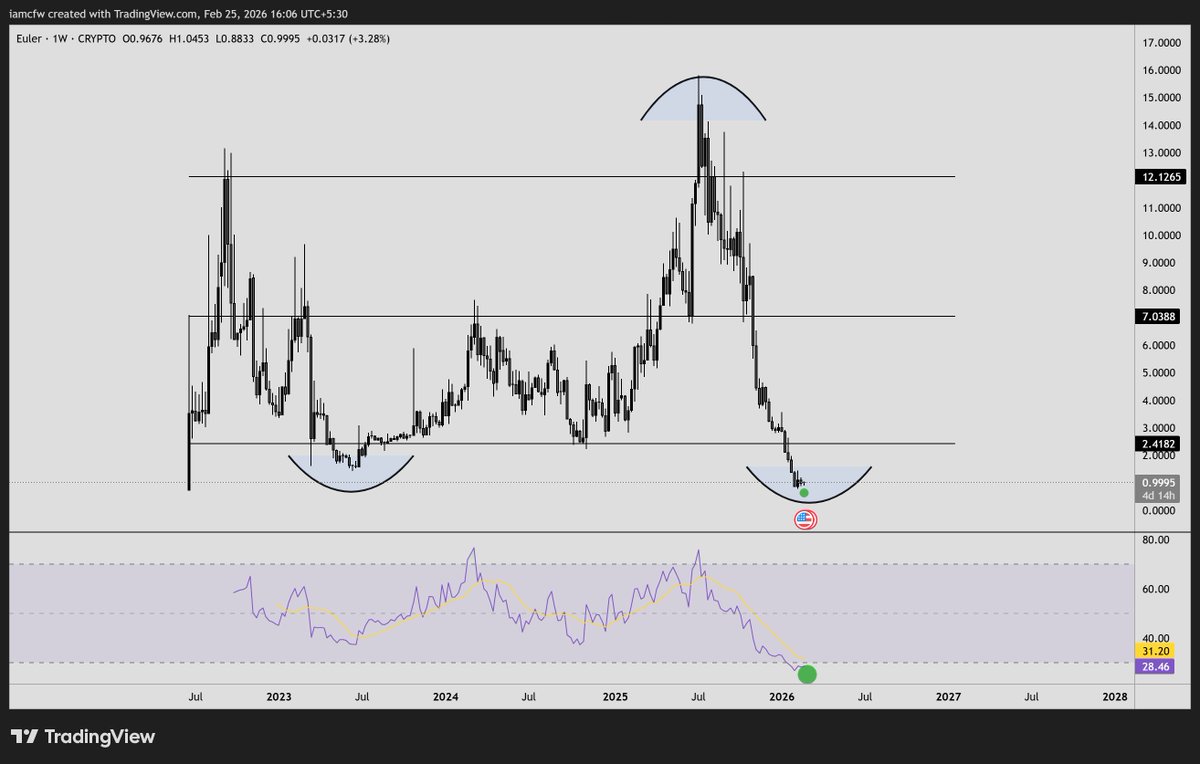
Task: Click the 80.00 RSI axis label
Action: [1158, 540]
